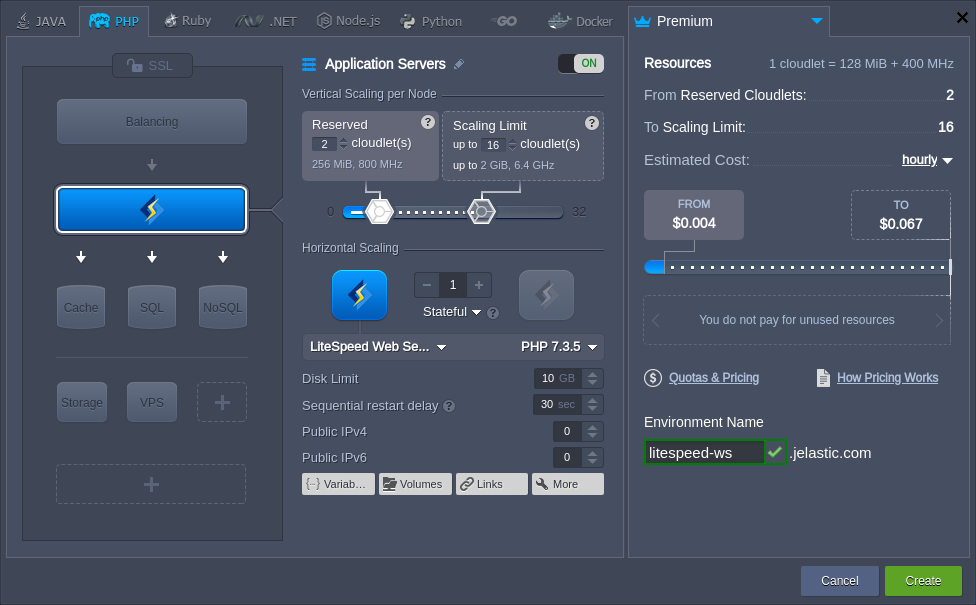Click the node count field
This screenshot has height=605, width=976.
pyautogui.click(x=453, y=285)
